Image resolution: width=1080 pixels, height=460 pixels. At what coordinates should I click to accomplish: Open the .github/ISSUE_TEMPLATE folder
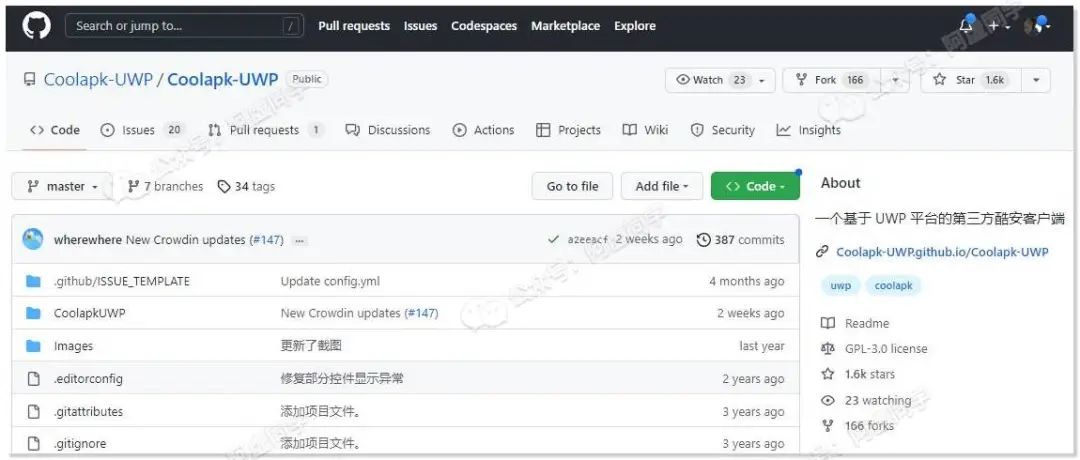(122, 282)
